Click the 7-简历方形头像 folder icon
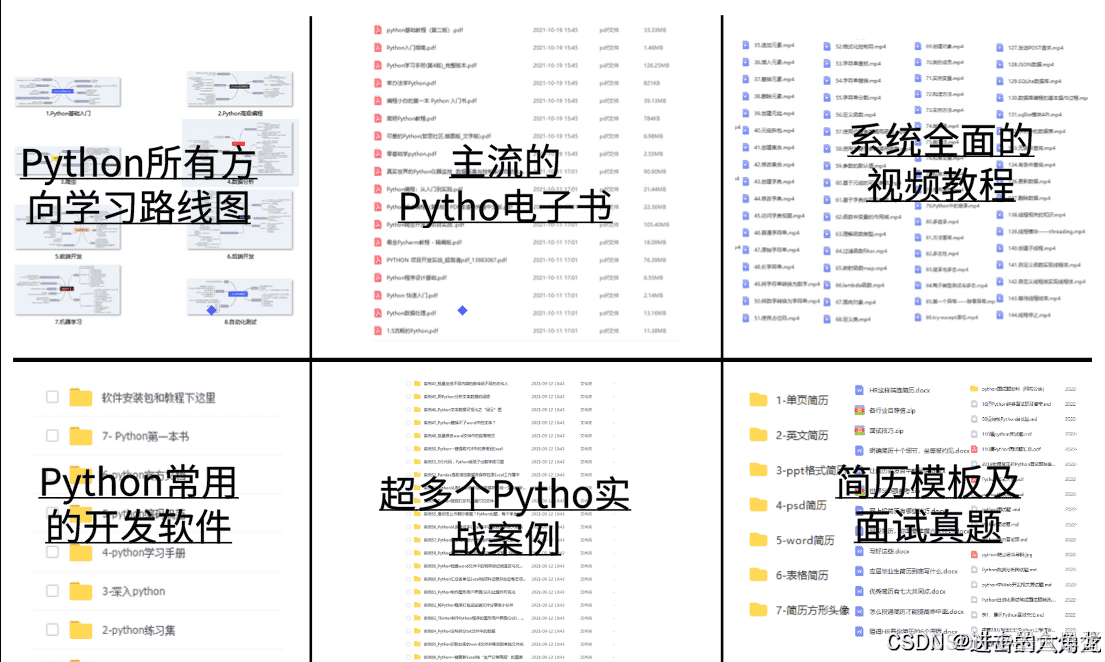The image size is (1105, 662). (x=758, y=610)
